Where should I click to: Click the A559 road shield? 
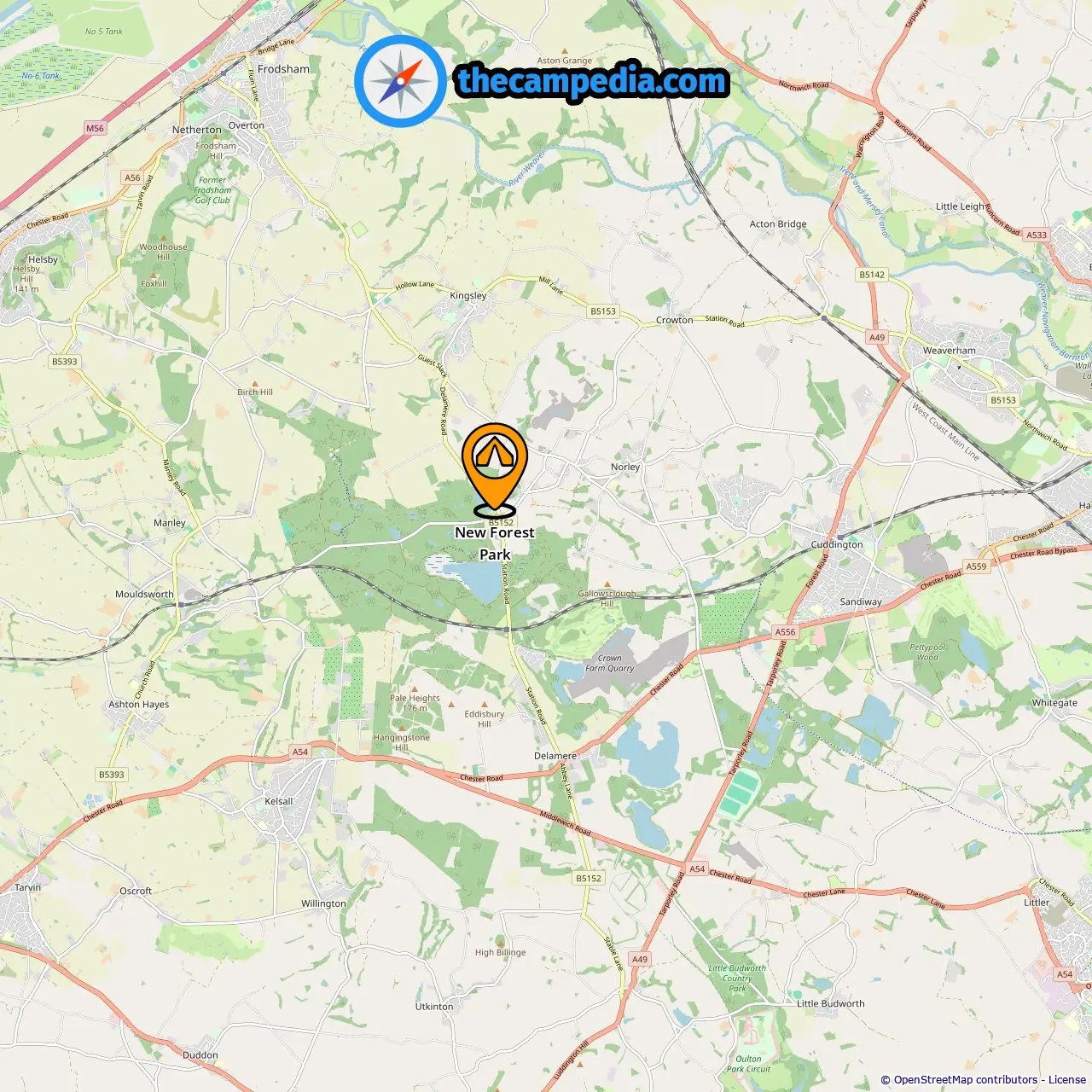(x=976, y=566)
